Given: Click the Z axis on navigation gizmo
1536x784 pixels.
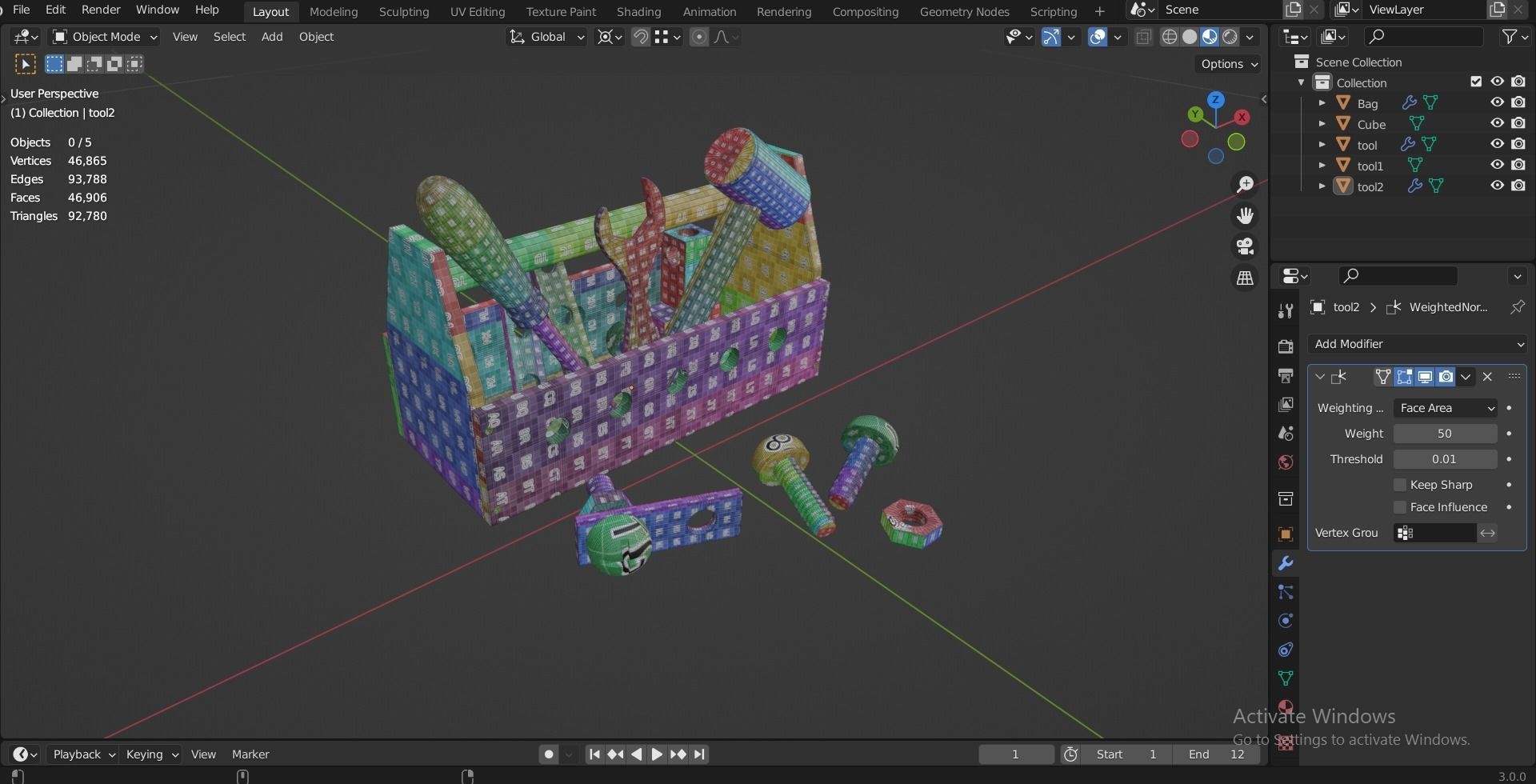Looking at the screenshot, I should pos(1216,100).
